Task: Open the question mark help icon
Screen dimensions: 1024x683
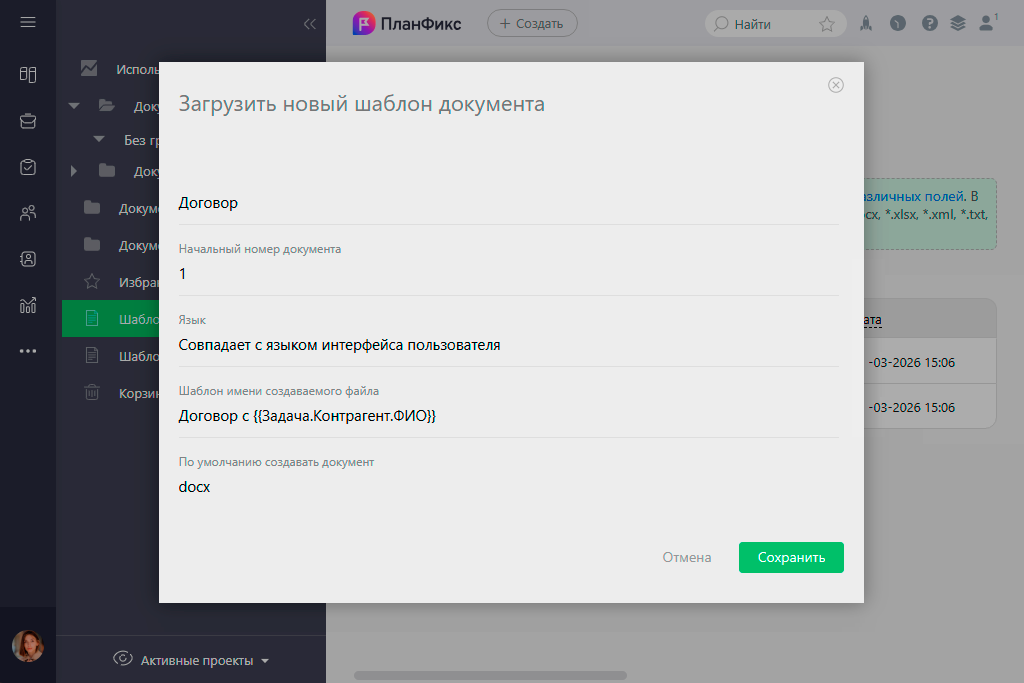Action: [929, 24]
